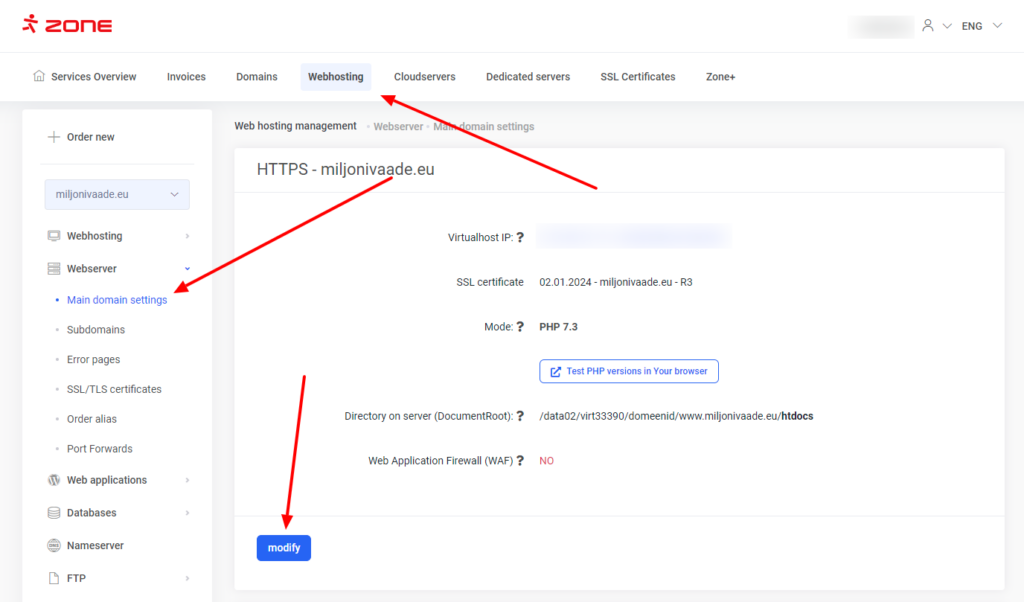The height and width of the screenshot is (602, 1024).
Task: Expand the Web applications section
Action: pos(187,480)
